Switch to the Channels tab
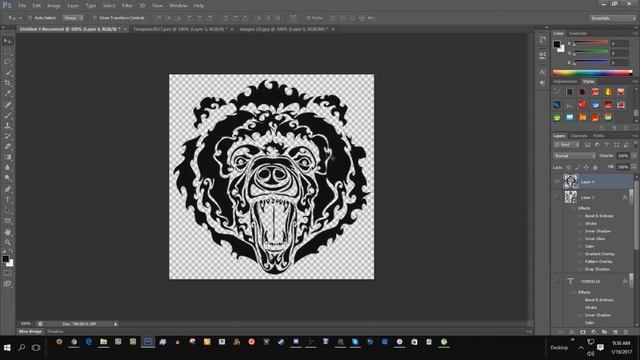 click(x=579, y=136)
